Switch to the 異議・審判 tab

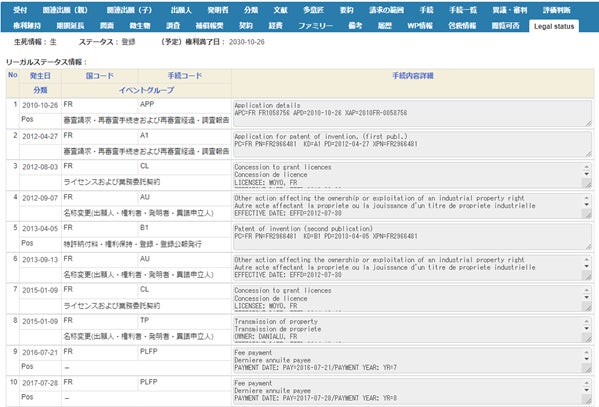510,10
